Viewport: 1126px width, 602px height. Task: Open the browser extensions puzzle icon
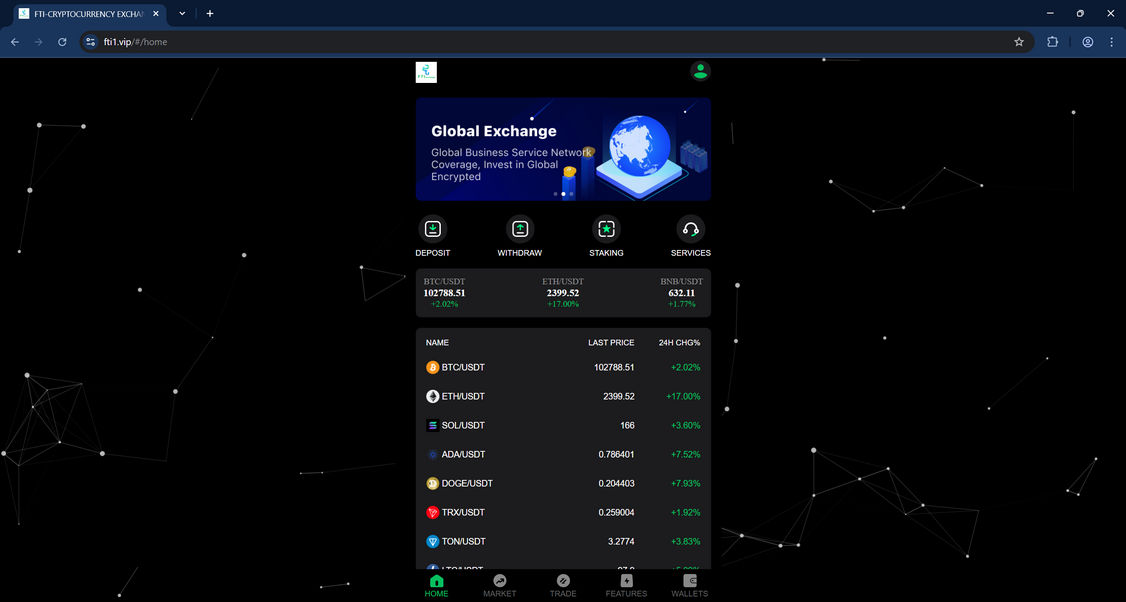pos(1053,42)
